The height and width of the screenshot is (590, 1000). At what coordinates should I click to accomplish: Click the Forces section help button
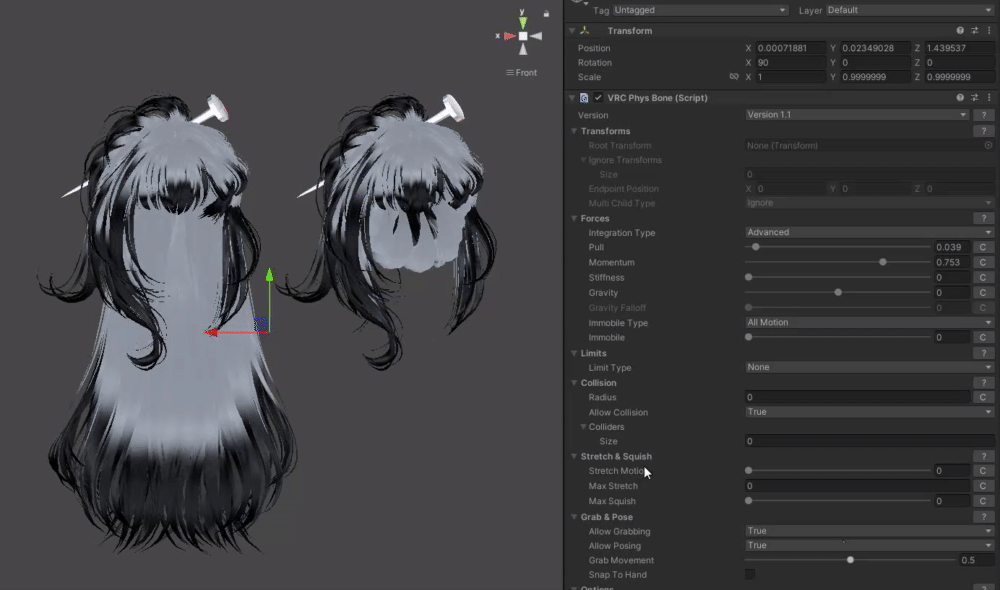click(x=983, y=218)
